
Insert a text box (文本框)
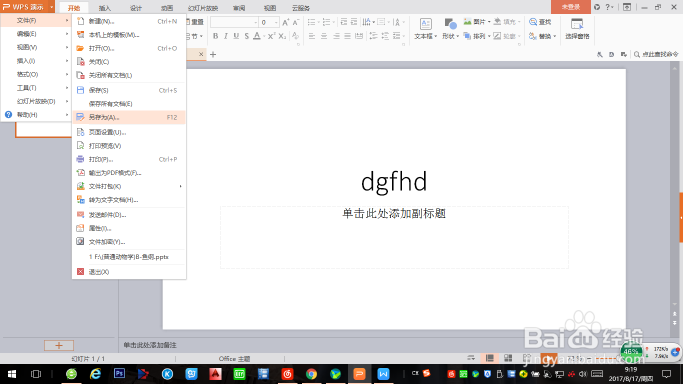pos(426,29)
